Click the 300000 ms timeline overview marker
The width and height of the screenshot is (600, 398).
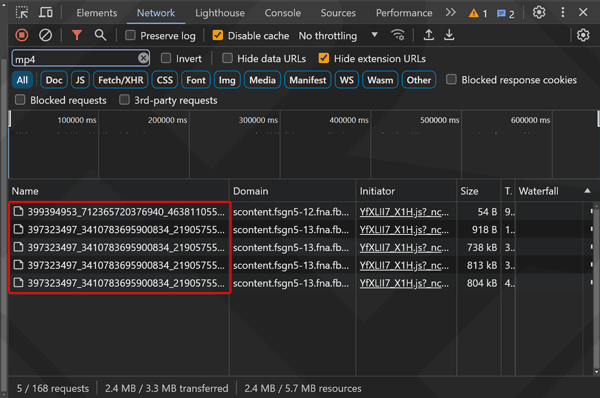coord(258,120)
